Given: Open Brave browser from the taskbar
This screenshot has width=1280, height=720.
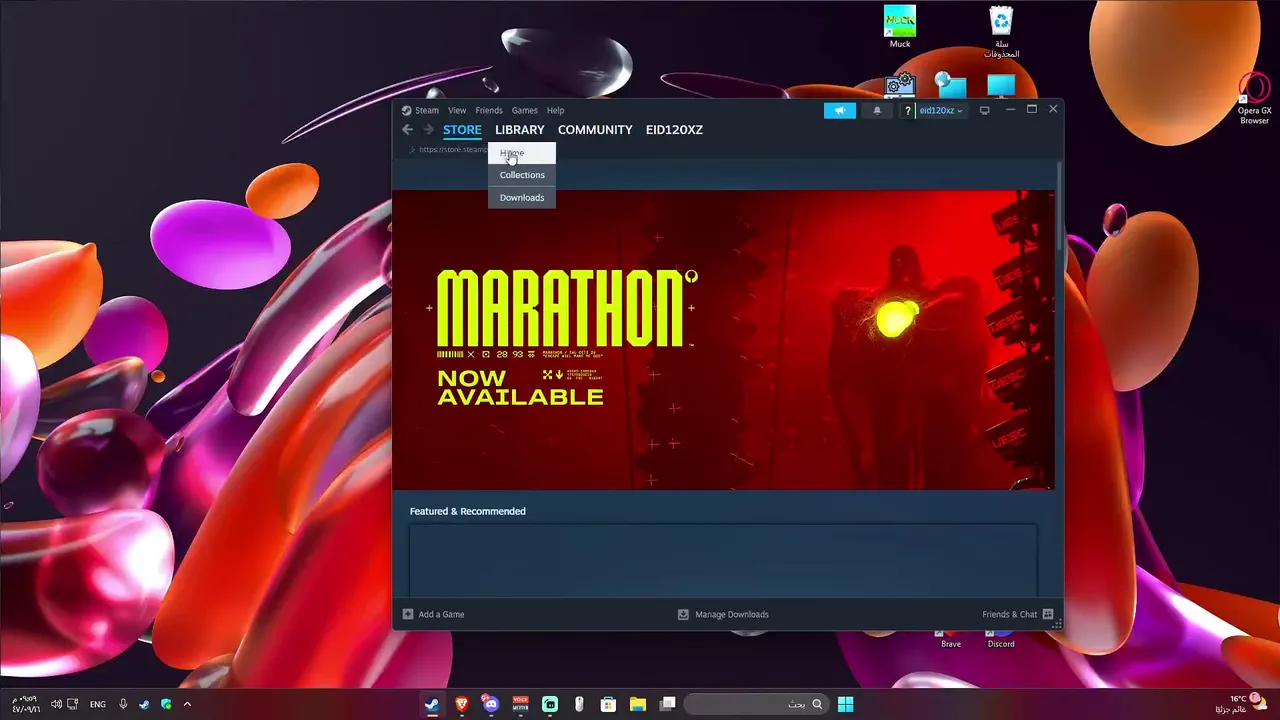Looking at the screenshot, I should point(461,704).
